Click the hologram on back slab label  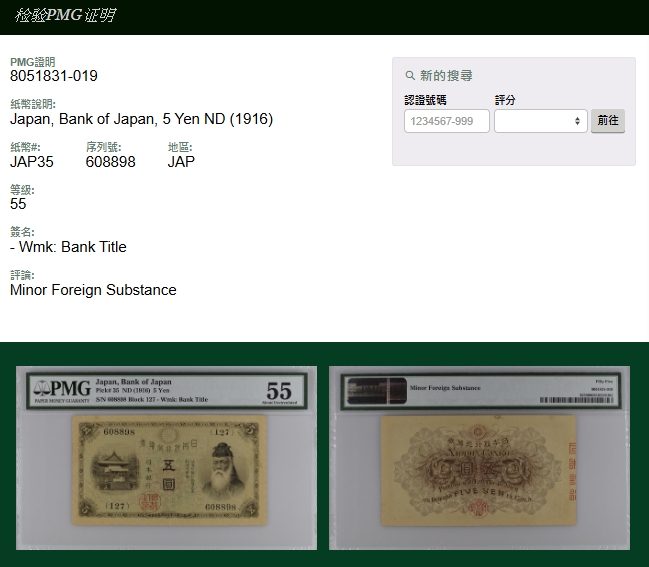click(377, 391)
